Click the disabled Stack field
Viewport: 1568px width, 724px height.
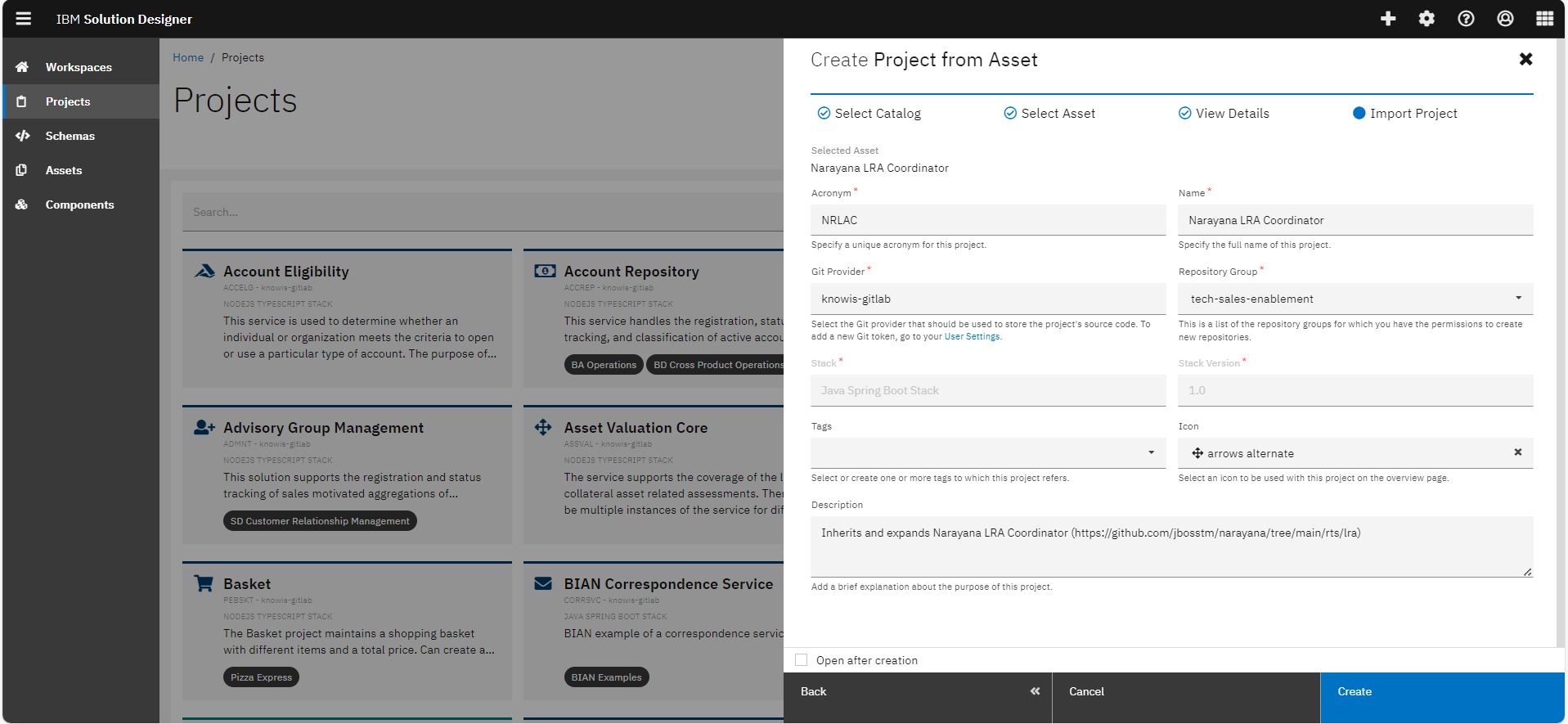988,390
